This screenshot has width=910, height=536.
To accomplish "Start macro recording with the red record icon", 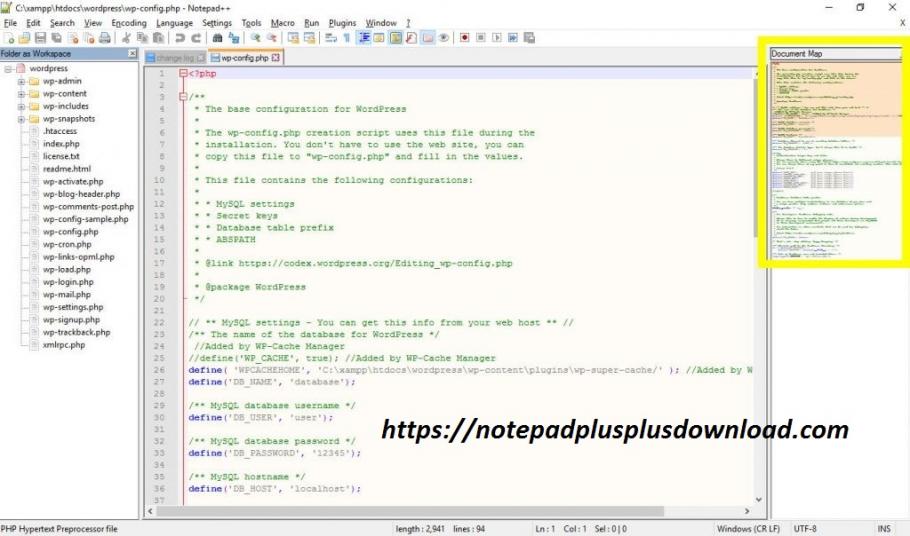I will pos(465,38).
